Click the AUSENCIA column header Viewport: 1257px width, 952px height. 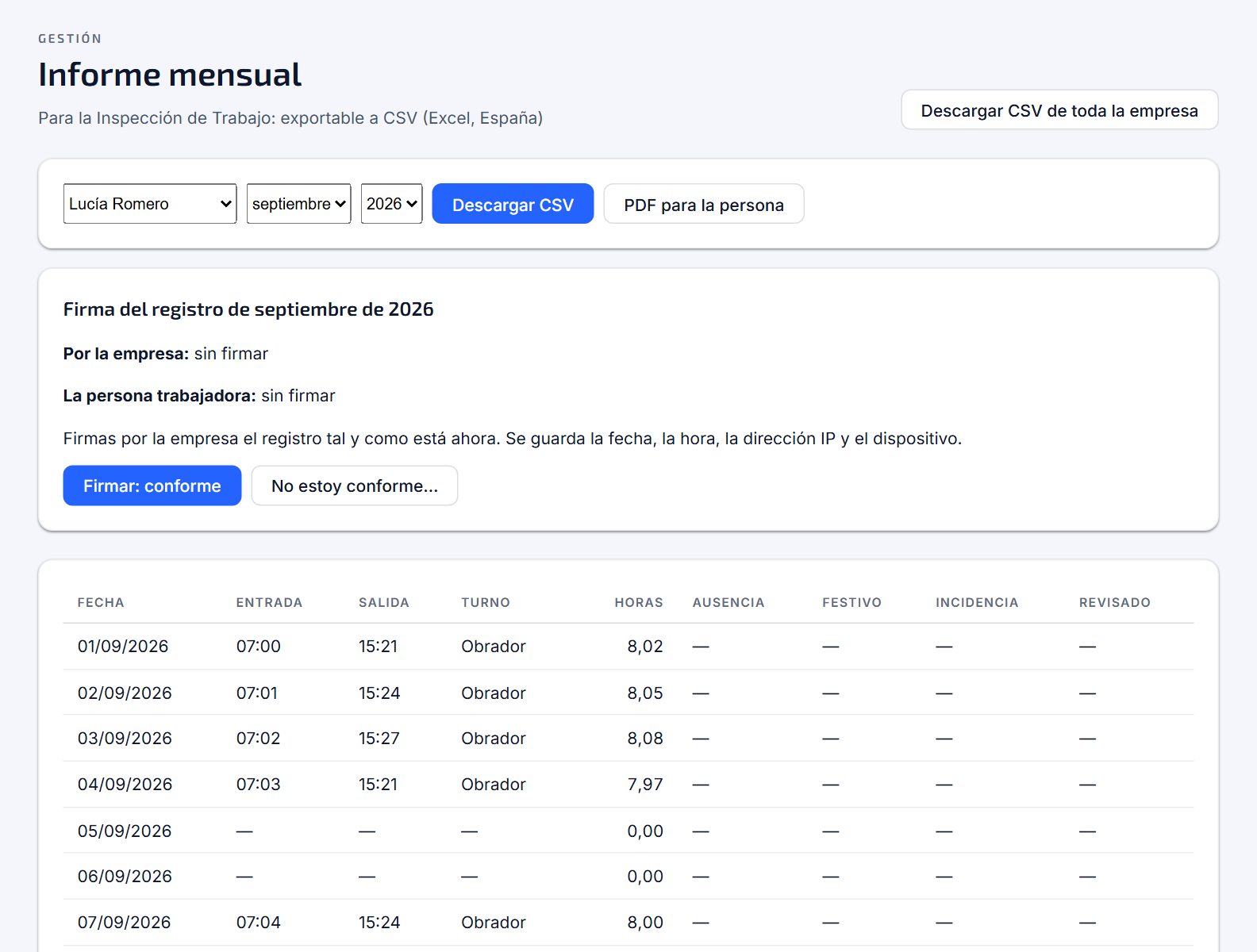tap(728, 603)
